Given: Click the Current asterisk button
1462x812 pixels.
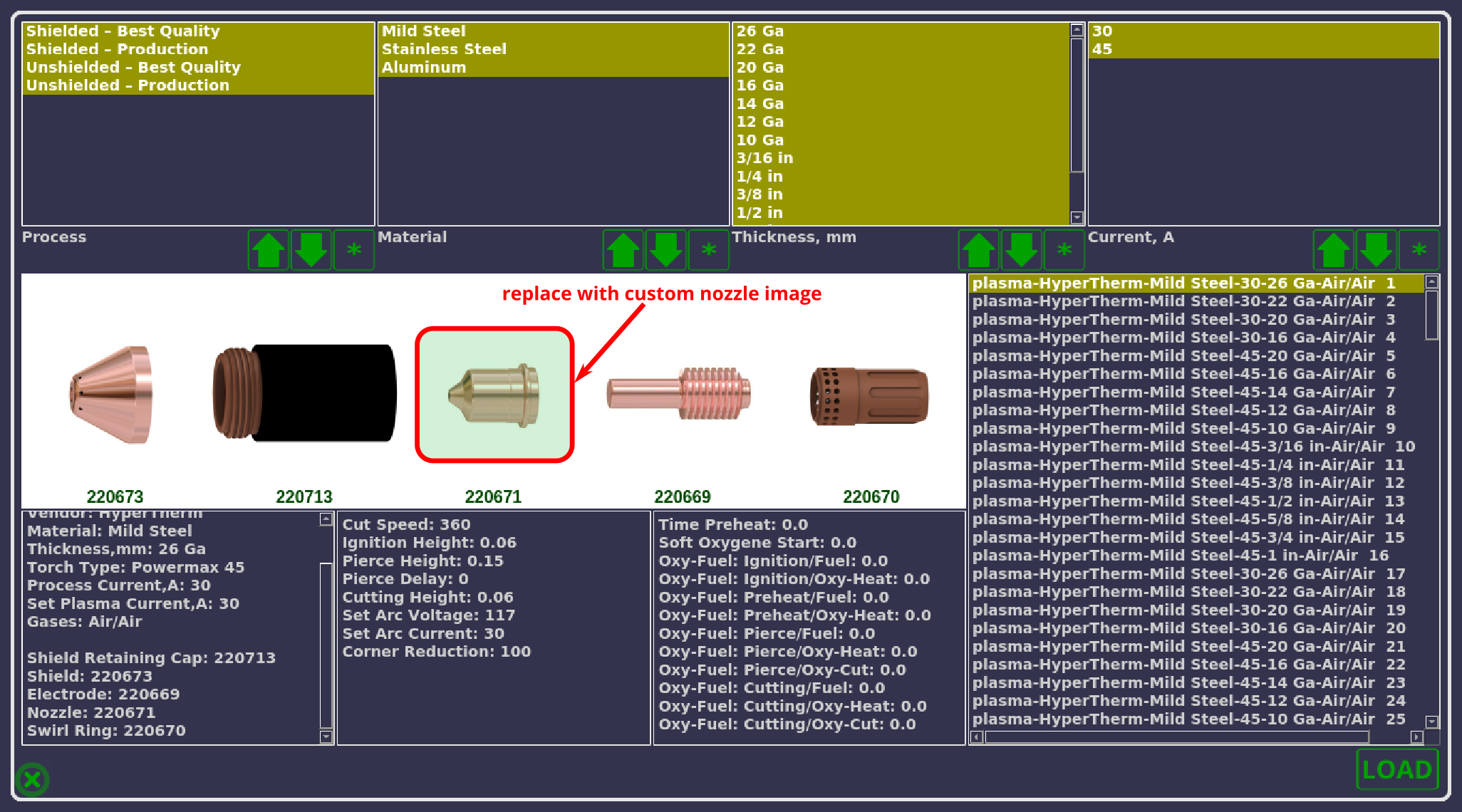Looking at the screenshot, I should click(1419, 250).
